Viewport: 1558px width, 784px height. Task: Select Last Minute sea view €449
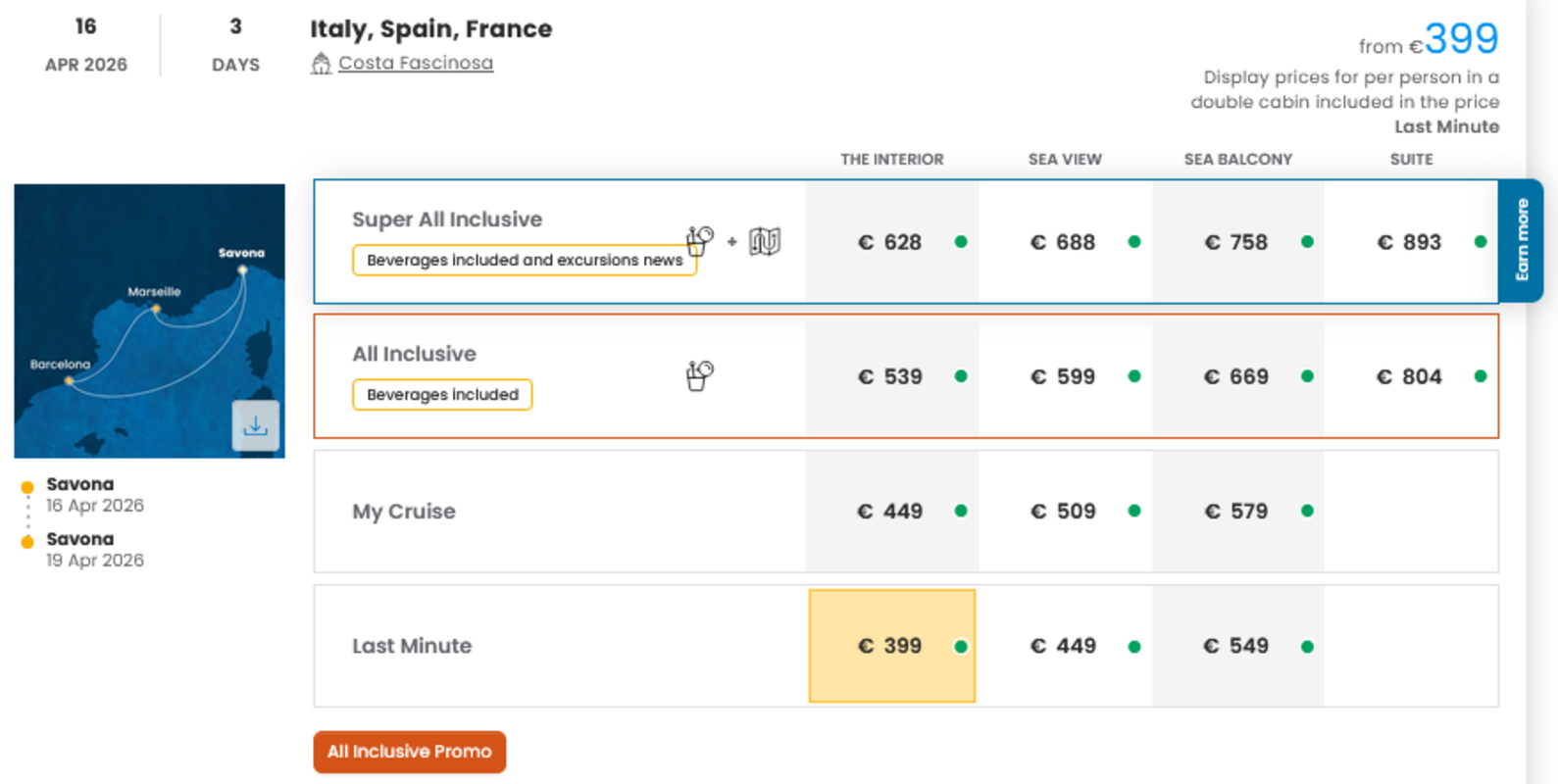(x=1064, y=646)
